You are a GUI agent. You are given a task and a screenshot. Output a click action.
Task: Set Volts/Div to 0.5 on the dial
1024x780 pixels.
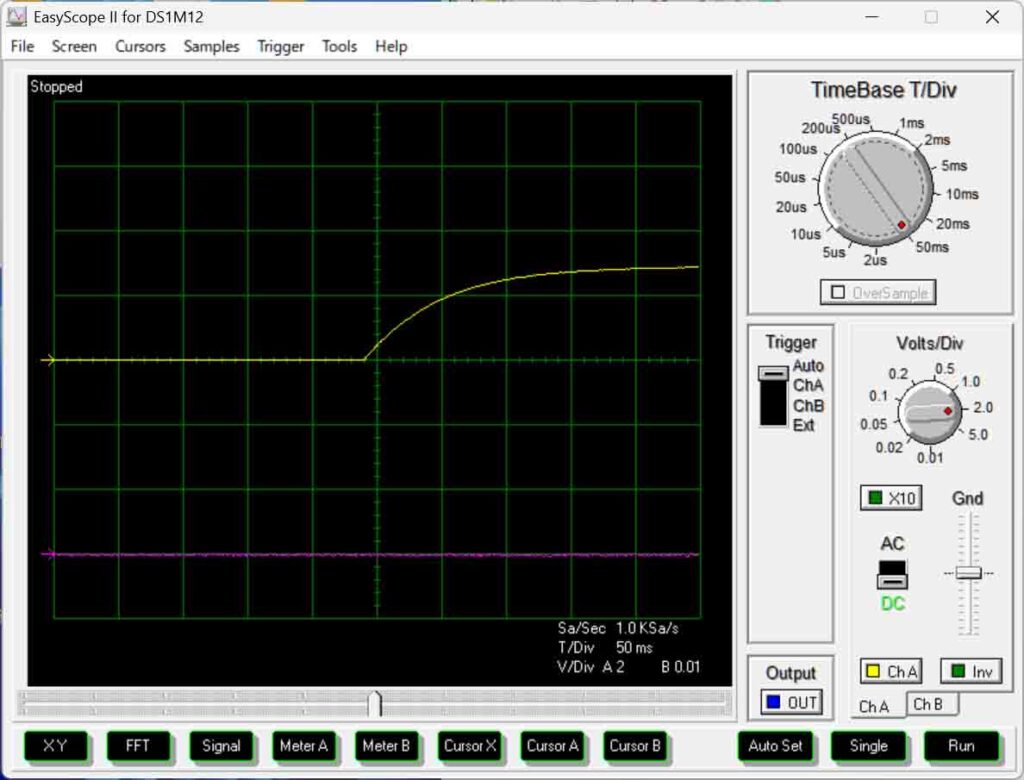point(944,369)
